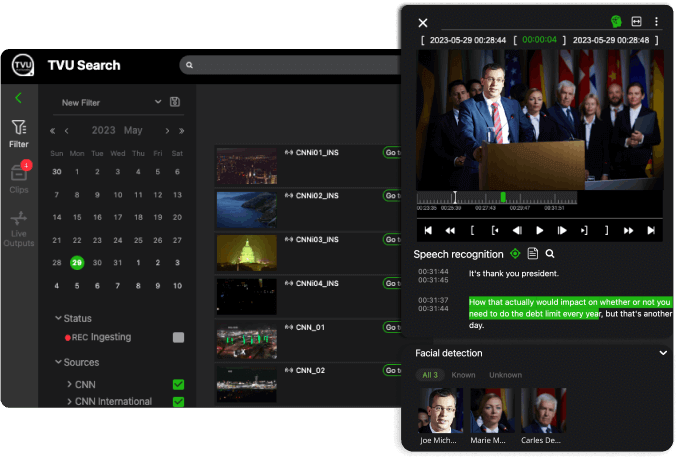Viewport: 679px width, 460px height.
Task: Expand the CNN International source tree
Action: 69,402
